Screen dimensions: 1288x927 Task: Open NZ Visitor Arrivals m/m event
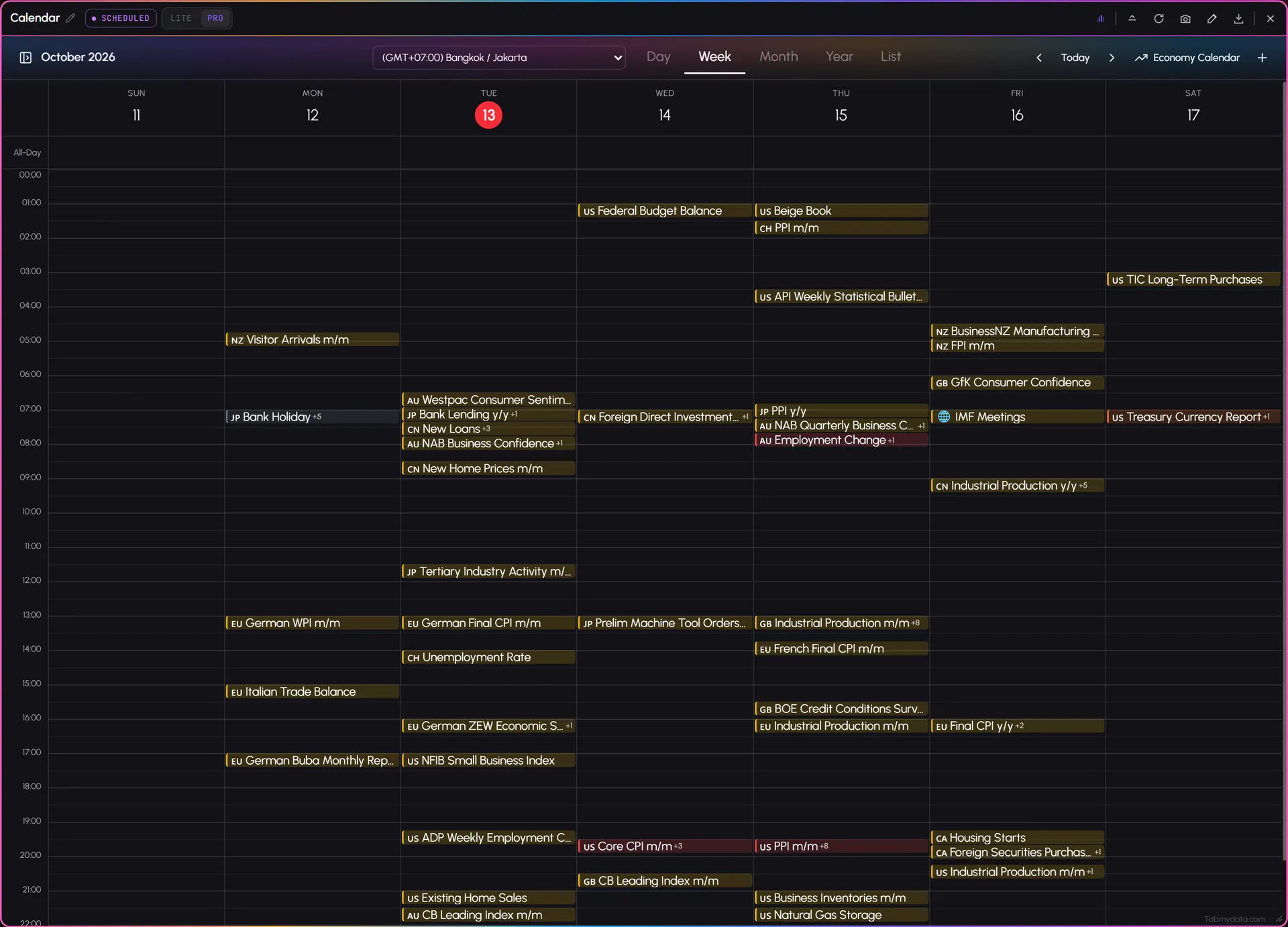coord(312,339)
